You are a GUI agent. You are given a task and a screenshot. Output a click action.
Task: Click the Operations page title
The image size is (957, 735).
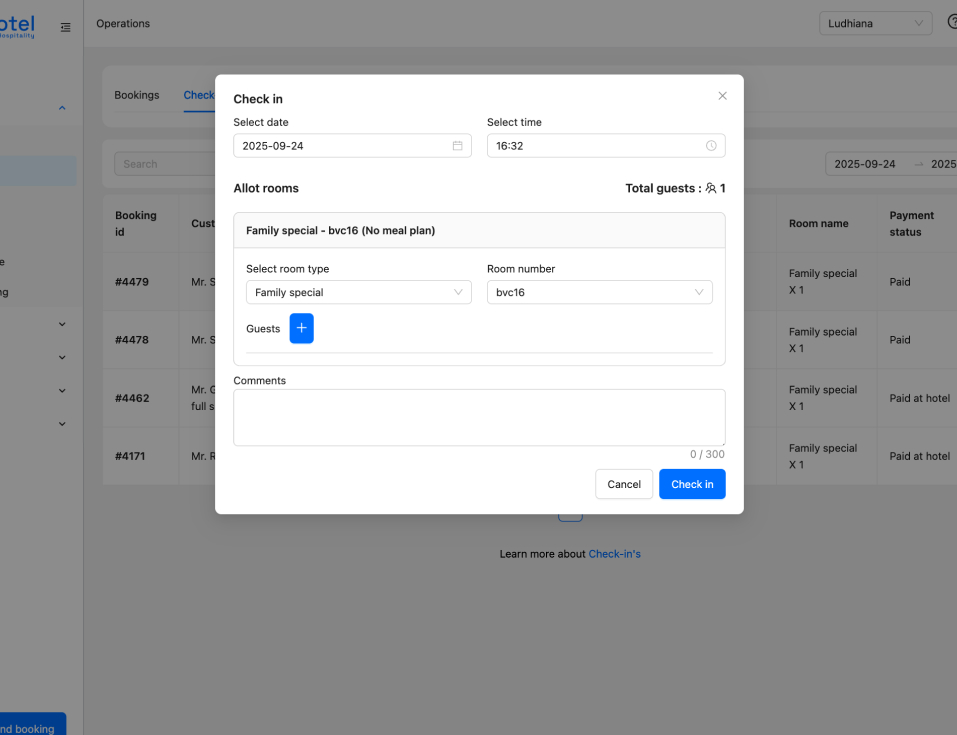pyautogui.click(x=123, y=23)
